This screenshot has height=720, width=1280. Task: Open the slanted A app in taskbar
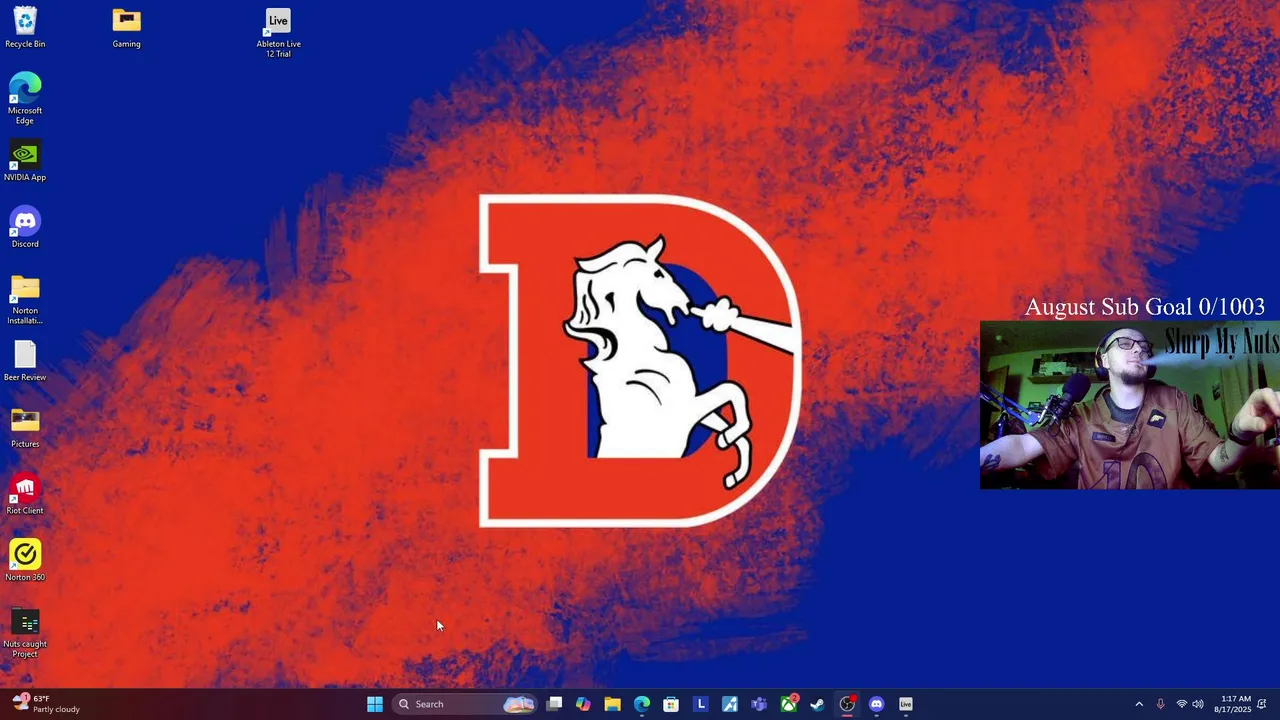click(x=730, y=704)
